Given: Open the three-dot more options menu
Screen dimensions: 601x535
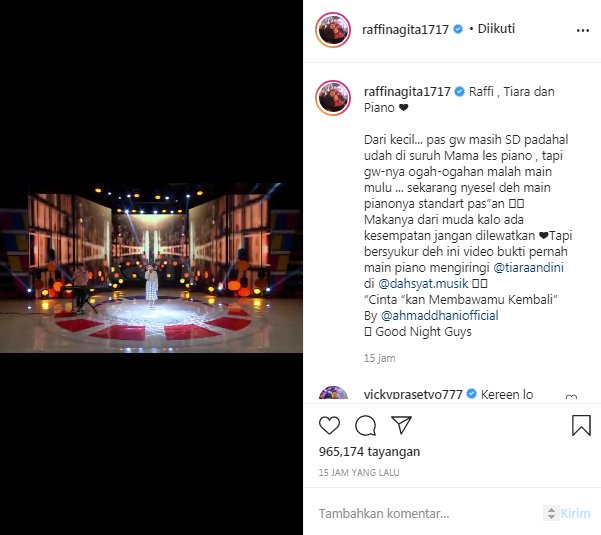Looking at the screenshot, I should [x=583, y=30].
